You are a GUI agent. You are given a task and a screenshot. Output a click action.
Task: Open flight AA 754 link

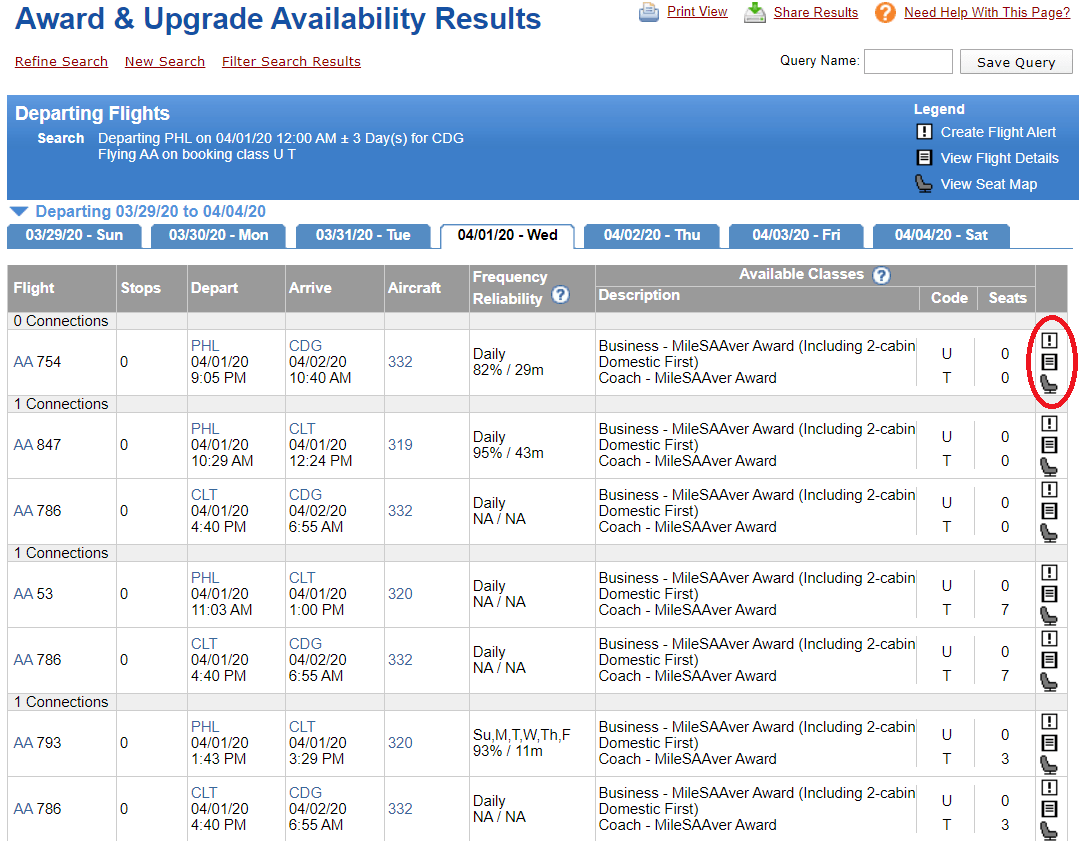37,362
